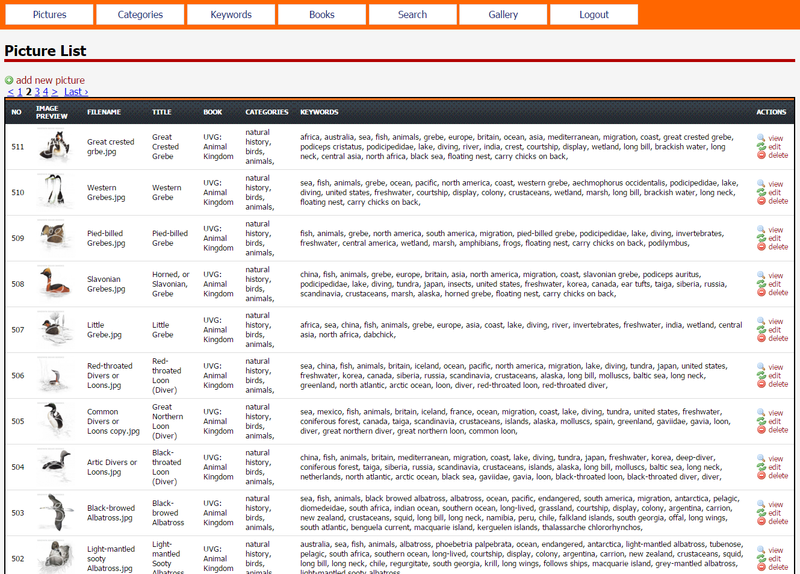Open the Books menu tab
The height and width of the screenshot is (574, 800).
322,15
